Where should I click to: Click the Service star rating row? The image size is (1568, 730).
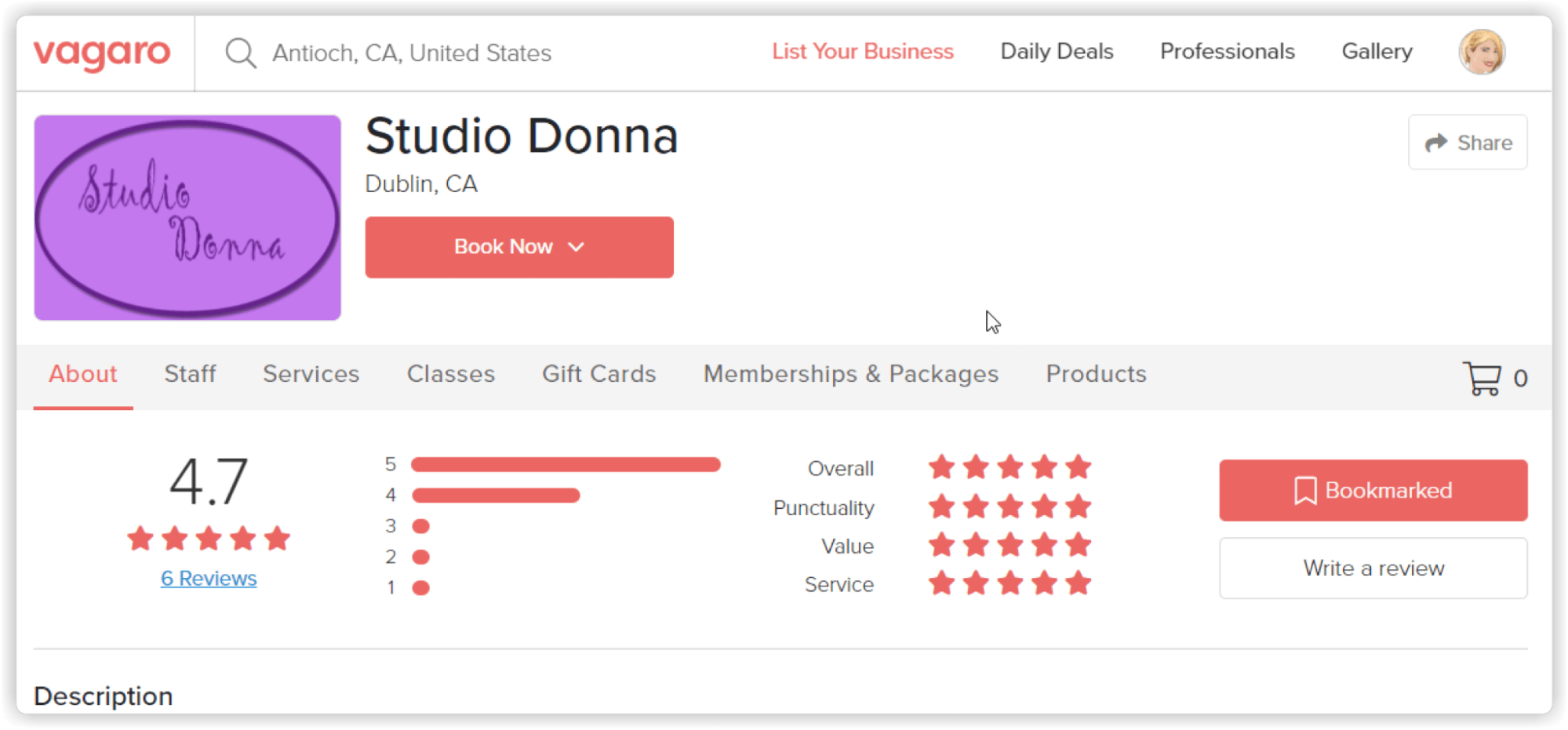coord(1010,583)
